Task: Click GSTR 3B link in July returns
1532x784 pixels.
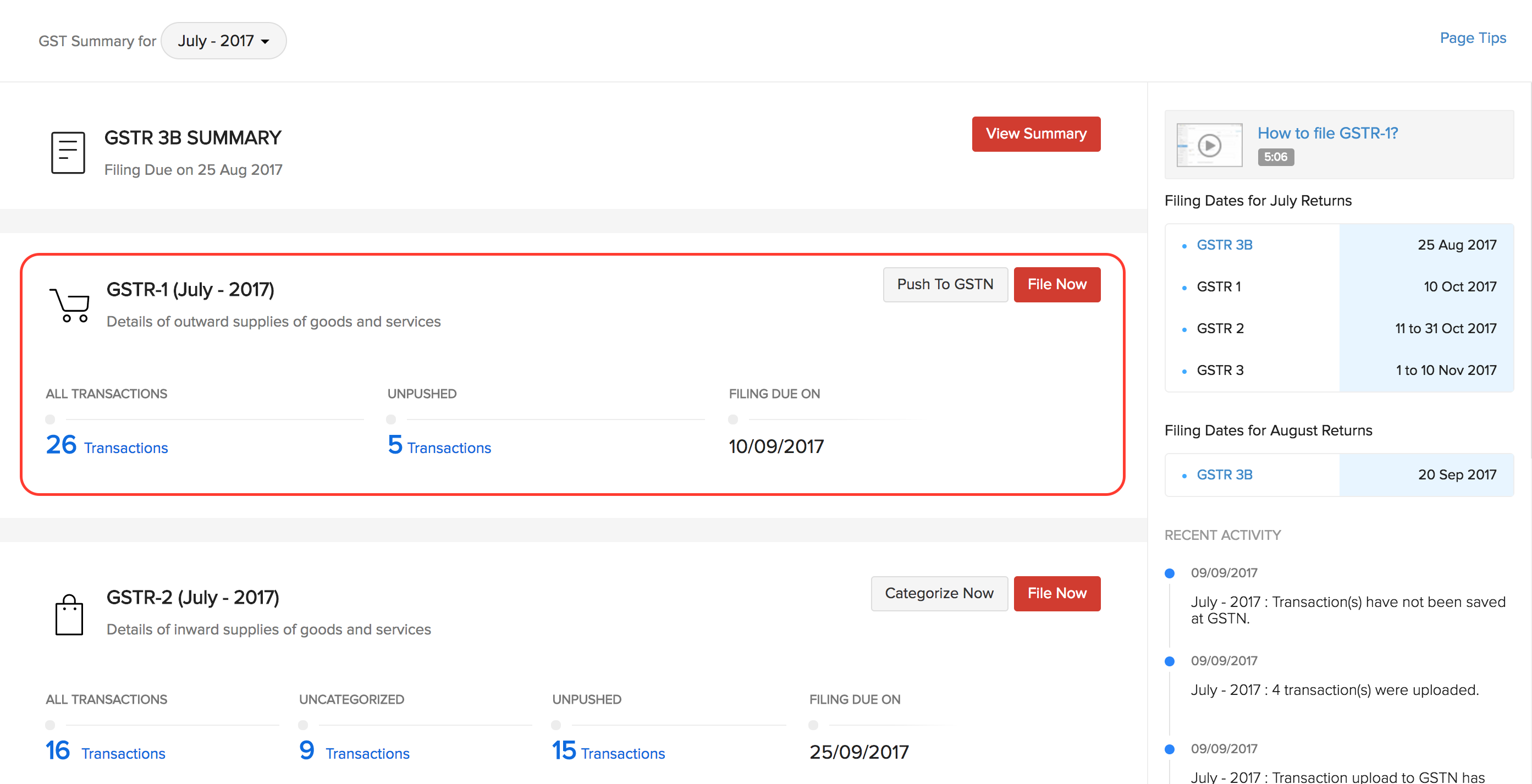Action: [1224, 245]
